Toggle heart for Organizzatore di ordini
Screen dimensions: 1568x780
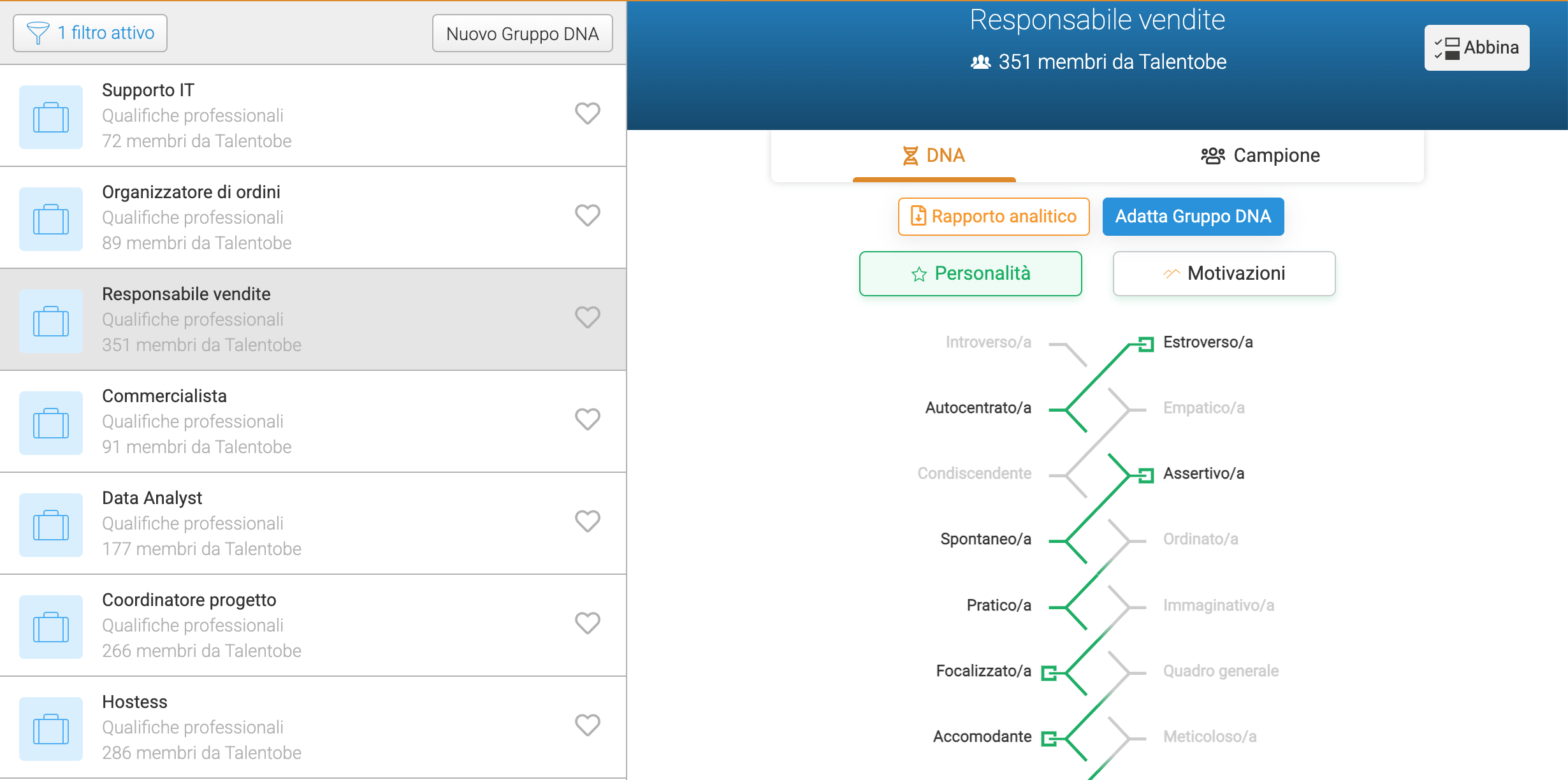point(588,215)
